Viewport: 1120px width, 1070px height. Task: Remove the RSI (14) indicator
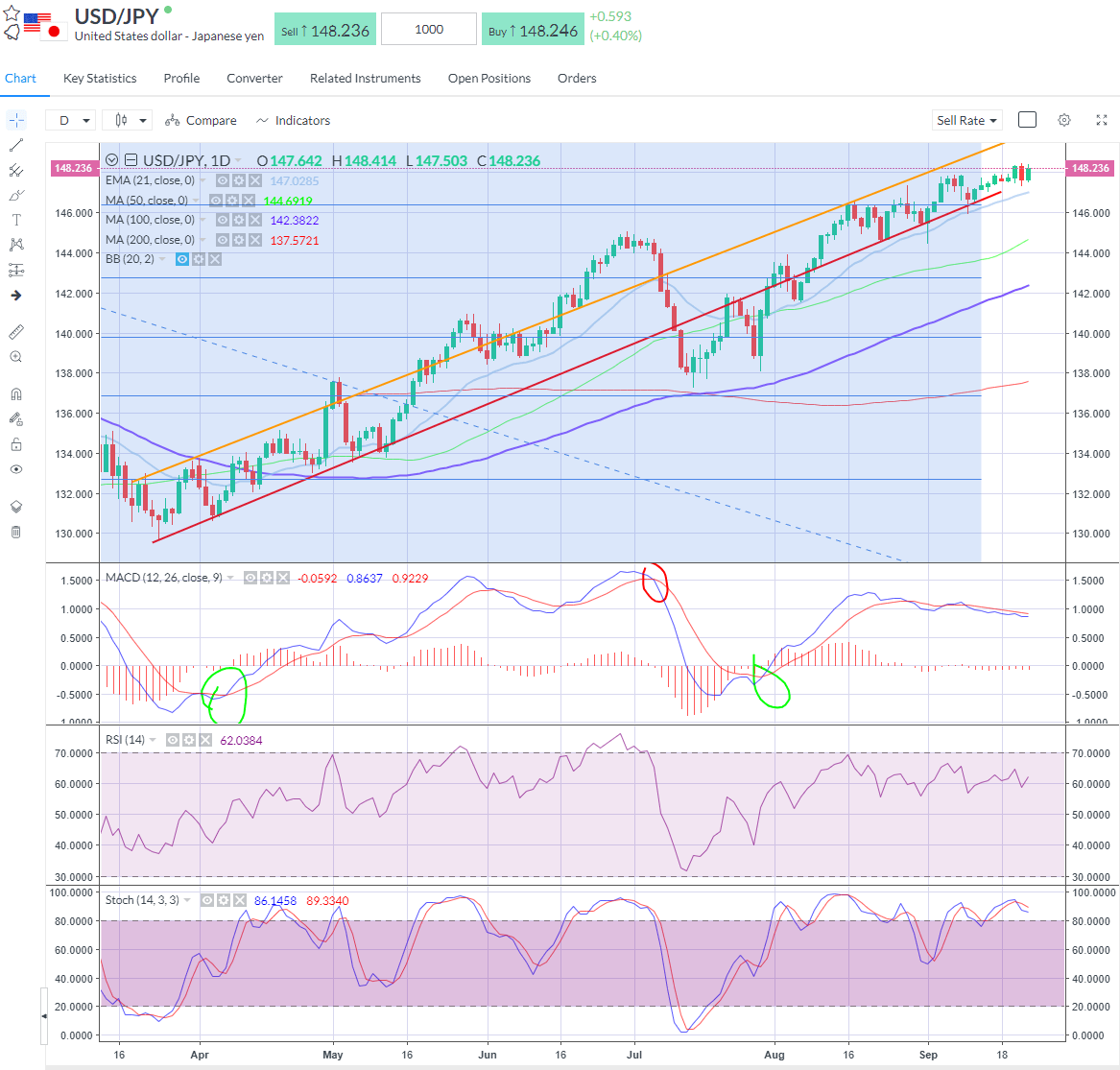pyautogui.click(x=205, y=740)
